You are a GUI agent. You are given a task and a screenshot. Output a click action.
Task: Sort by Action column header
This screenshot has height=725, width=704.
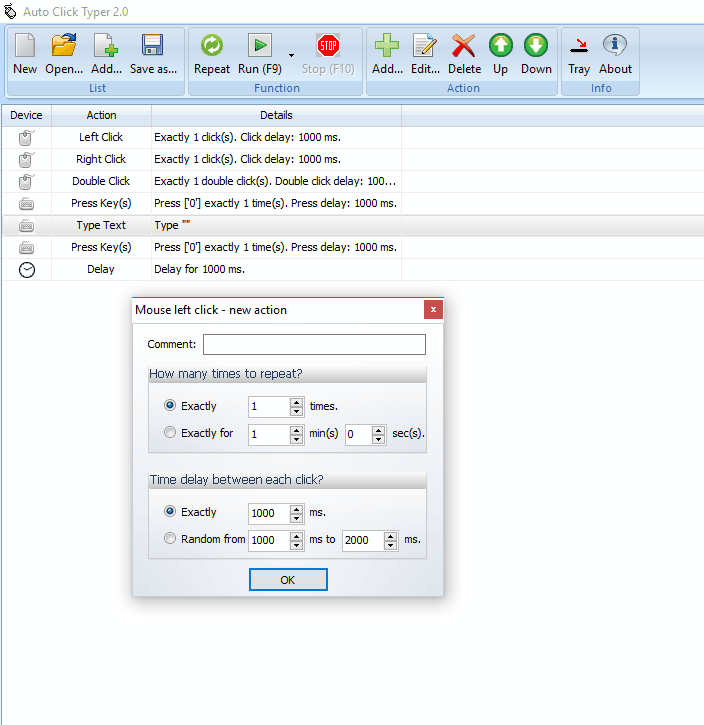pyautogui.click(x=101, y=115)
